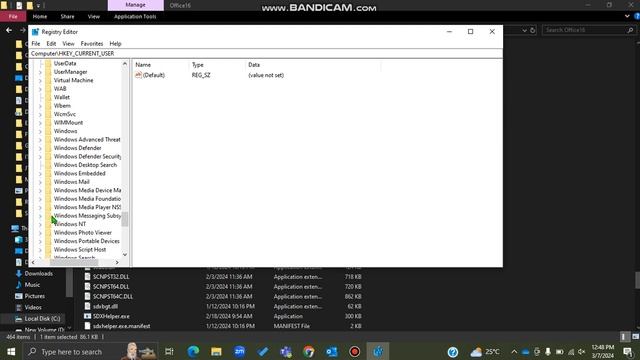
Task: Click the Bandicam record icon in taskbar
Action: (355, 351)
